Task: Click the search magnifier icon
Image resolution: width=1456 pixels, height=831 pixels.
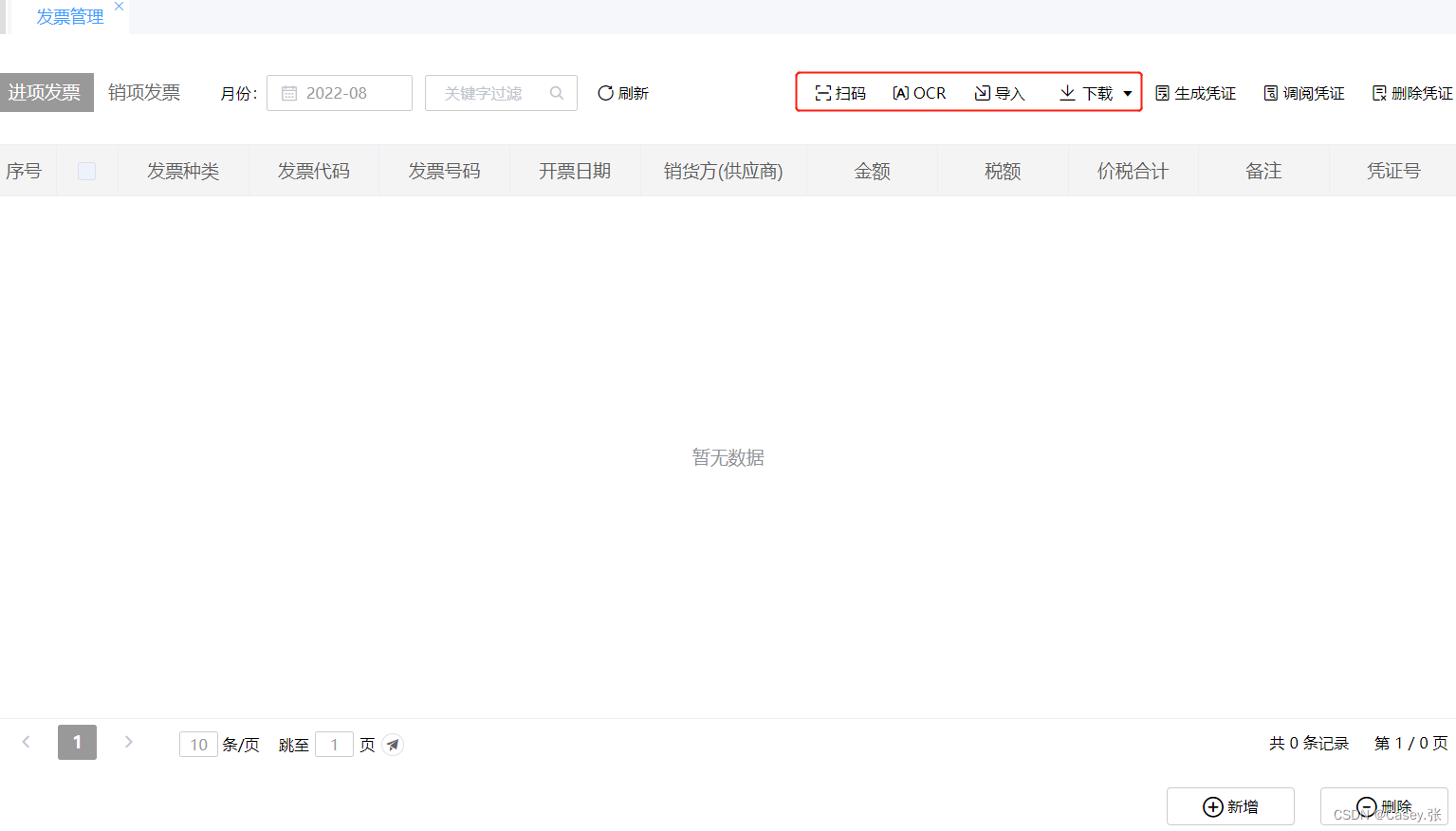Action: pyautogui.click(x=557, y=93)
